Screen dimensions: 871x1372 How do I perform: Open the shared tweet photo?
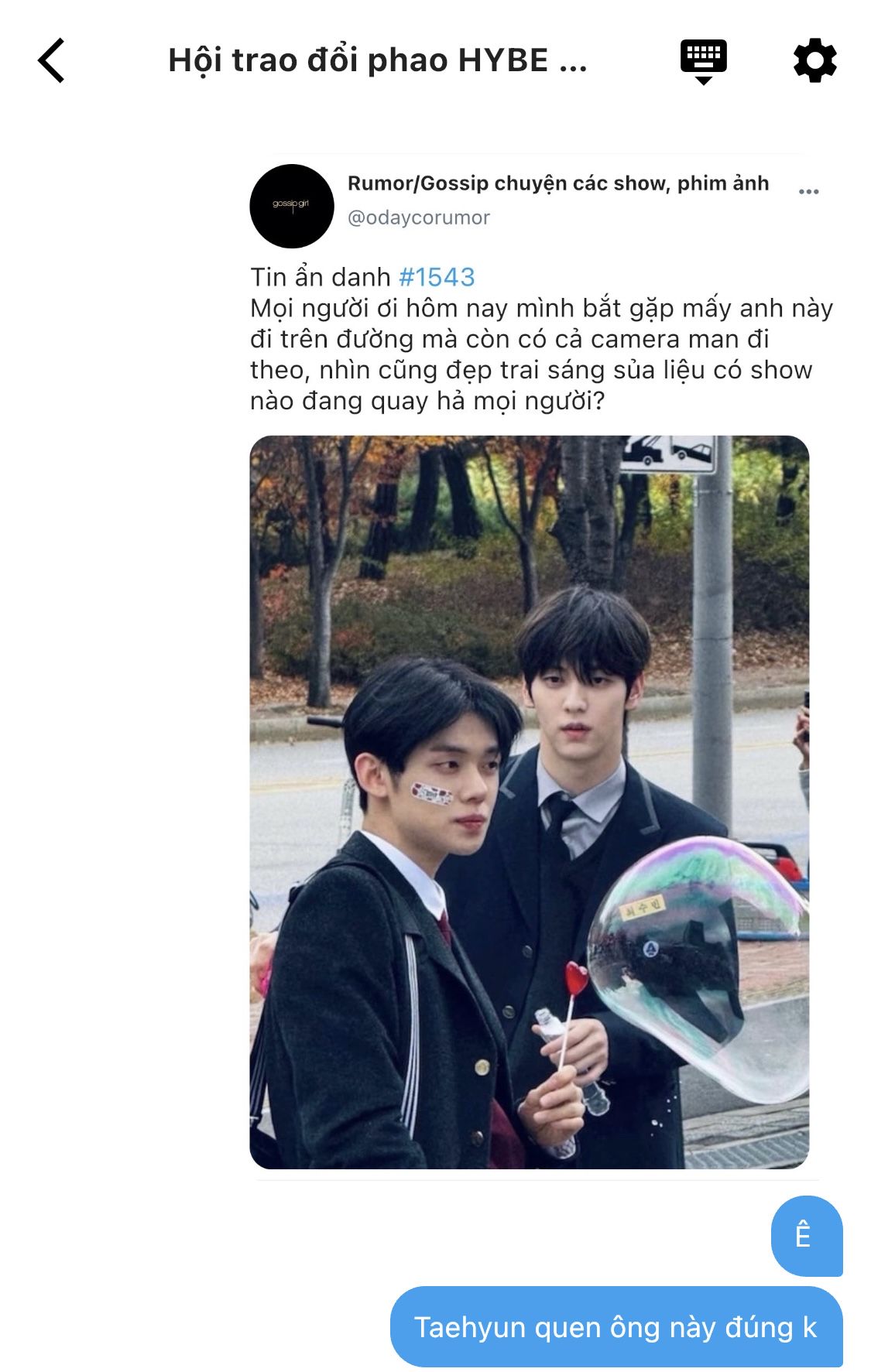(530, 802)
